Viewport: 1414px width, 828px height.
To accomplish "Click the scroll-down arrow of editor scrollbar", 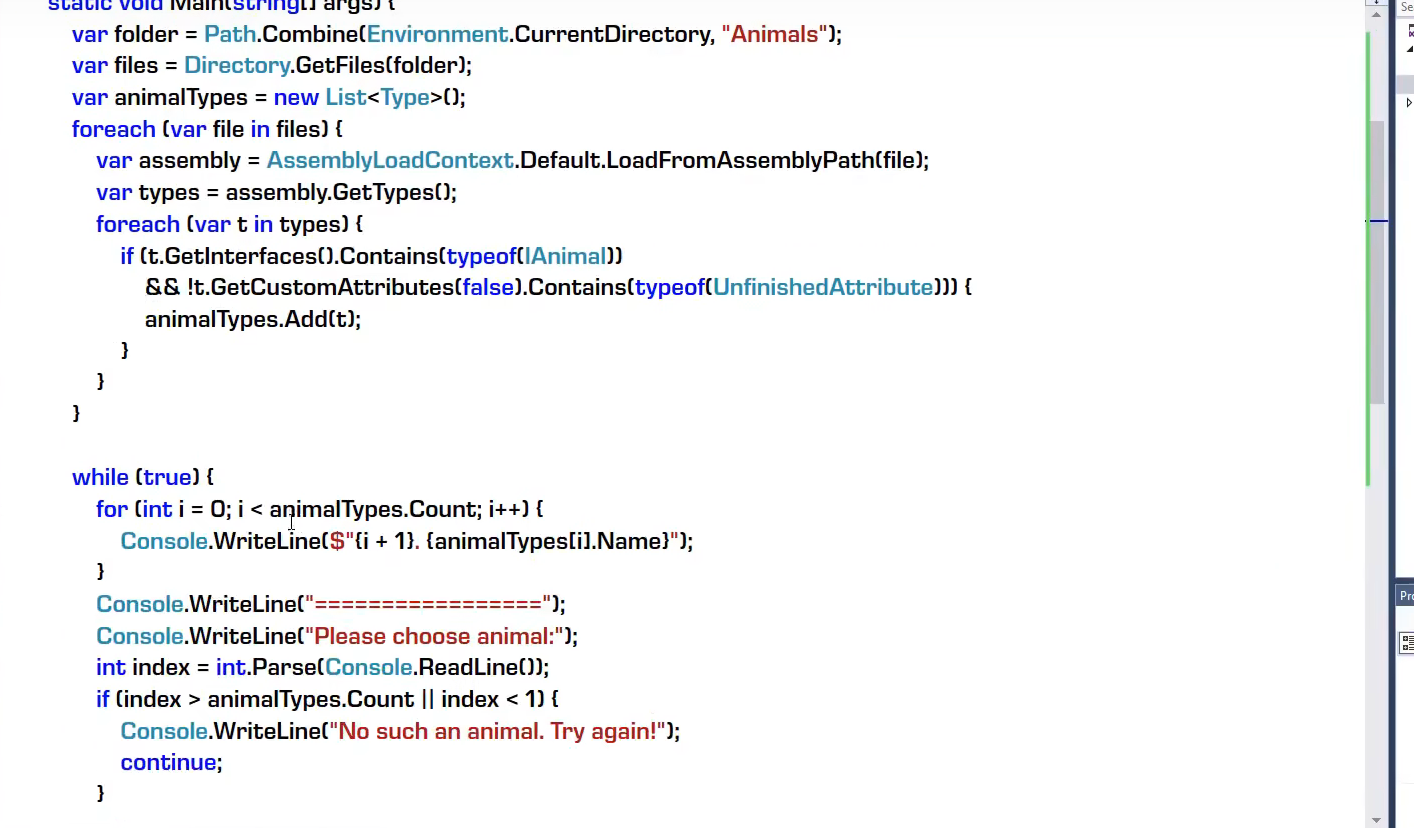I will pyautogui.click(x=1377, y=820).
